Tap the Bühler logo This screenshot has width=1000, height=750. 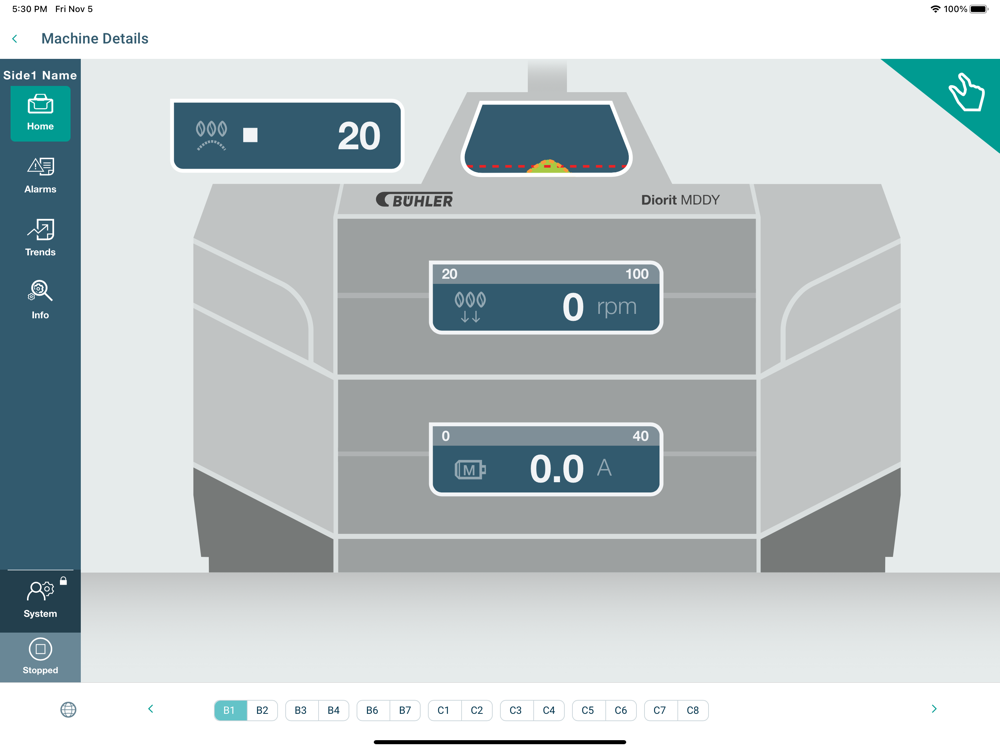coord(415,200)
